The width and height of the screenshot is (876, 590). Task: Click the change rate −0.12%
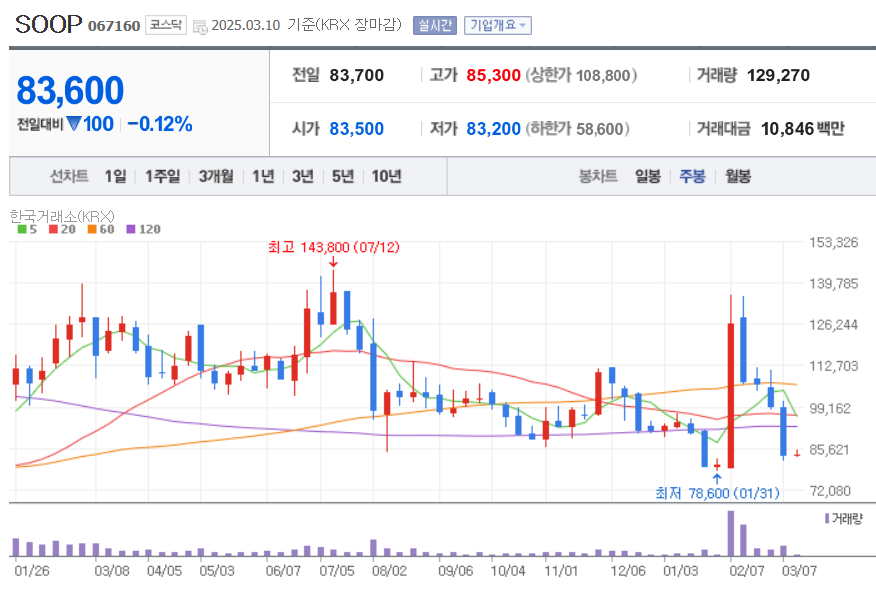click(x=160, y=124)
